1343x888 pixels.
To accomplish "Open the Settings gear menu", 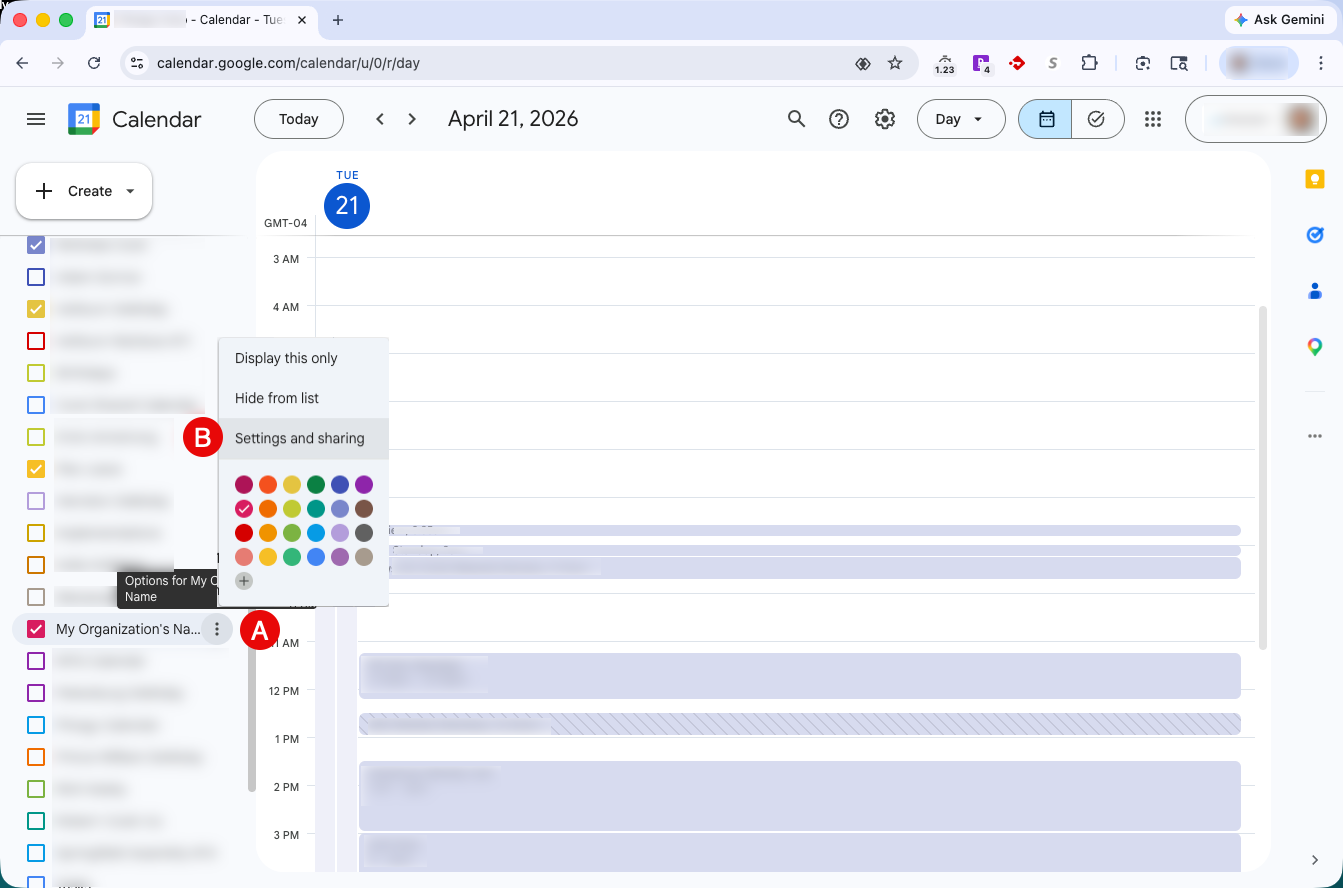I will tap(884, 118).
